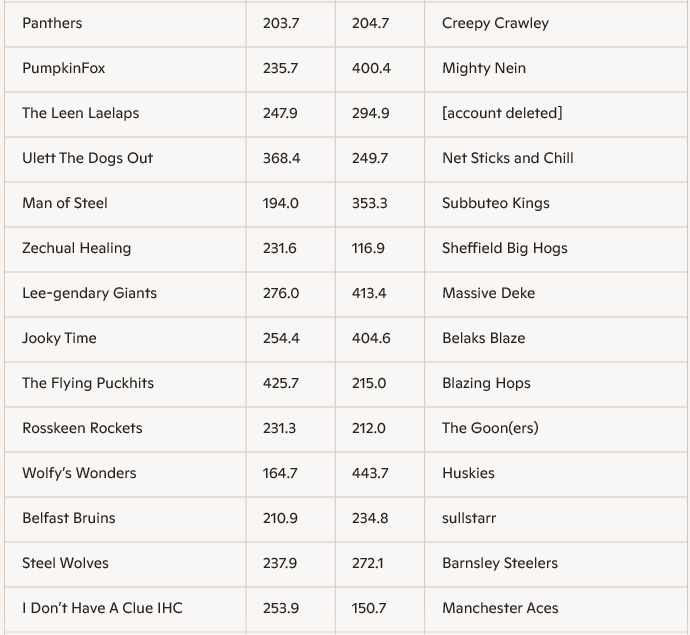Image resolution: width=690 pixels, height=635 pixels.
Task: Click The Goon(ers) team name
Action: (490, 428)
